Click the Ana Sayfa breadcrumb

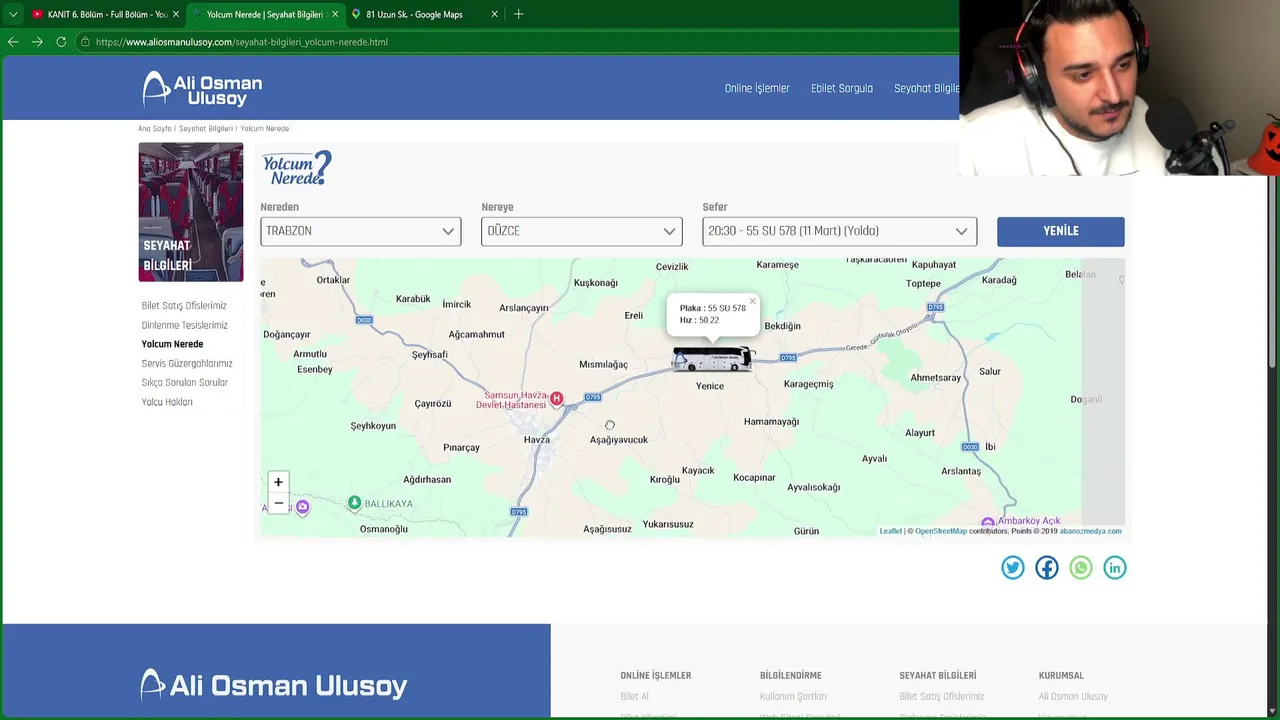[155, 129]
